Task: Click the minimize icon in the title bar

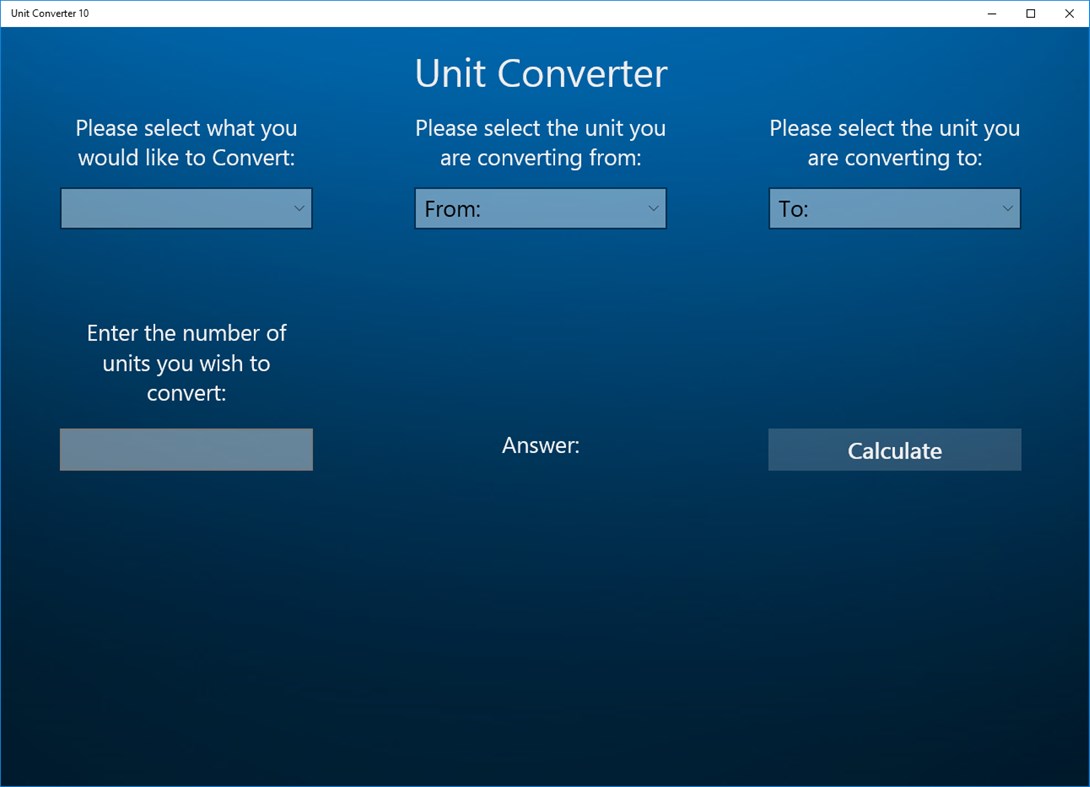Action: [x=990, y=13]
